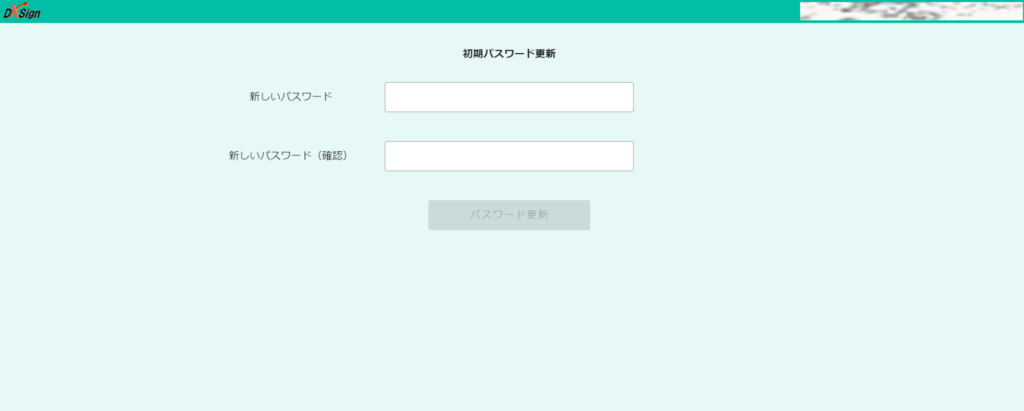This screenshot has width=1024, height=411.
Task: Click blank space between the two password fields
Action: click(x=508, y=126)
